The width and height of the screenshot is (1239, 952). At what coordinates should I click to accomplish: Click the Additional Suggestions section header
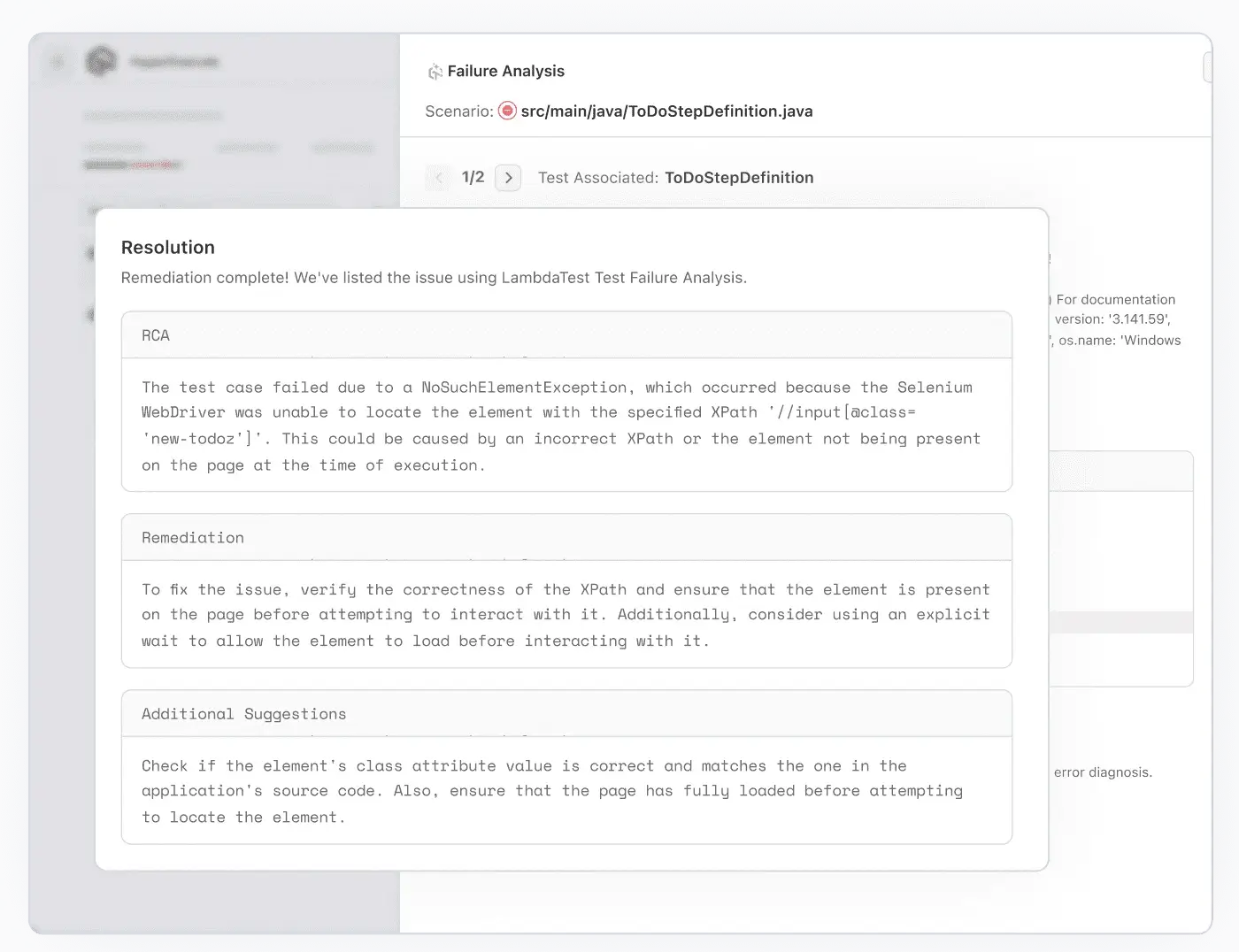pyautogui.click(x=566, y=714)
